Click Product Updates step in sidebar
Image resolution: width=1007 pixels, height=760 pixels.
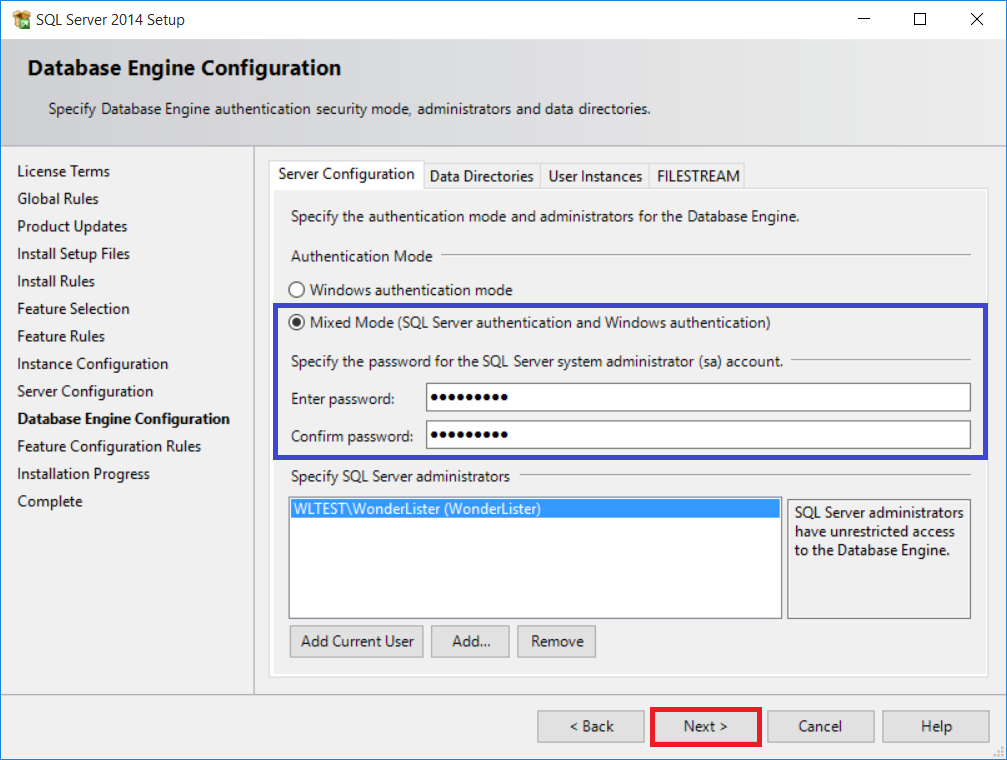72,227
